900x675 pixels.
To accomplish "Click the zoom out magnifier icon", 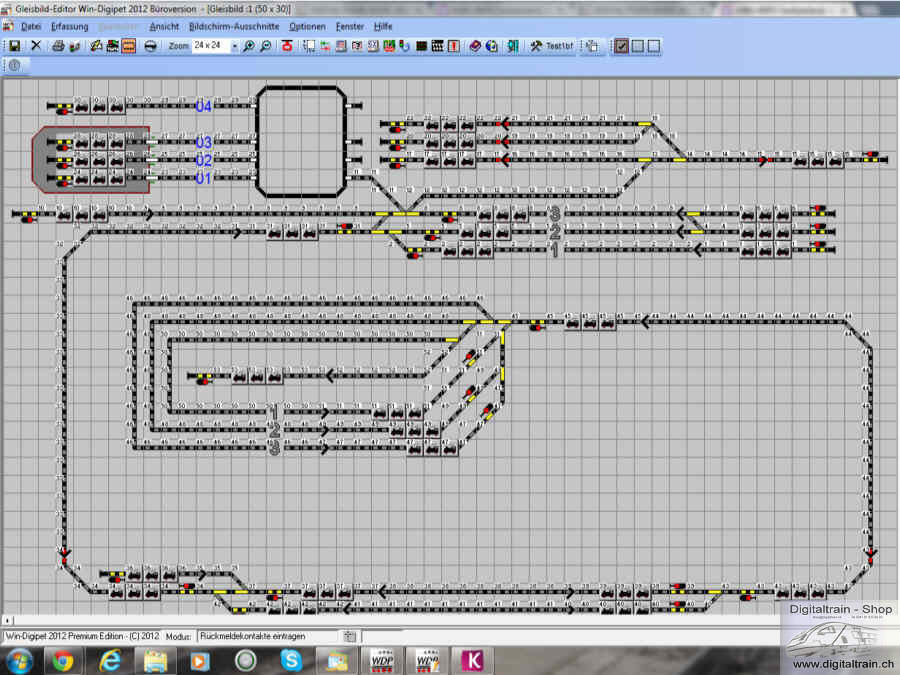I will click(x=265, y=46).
